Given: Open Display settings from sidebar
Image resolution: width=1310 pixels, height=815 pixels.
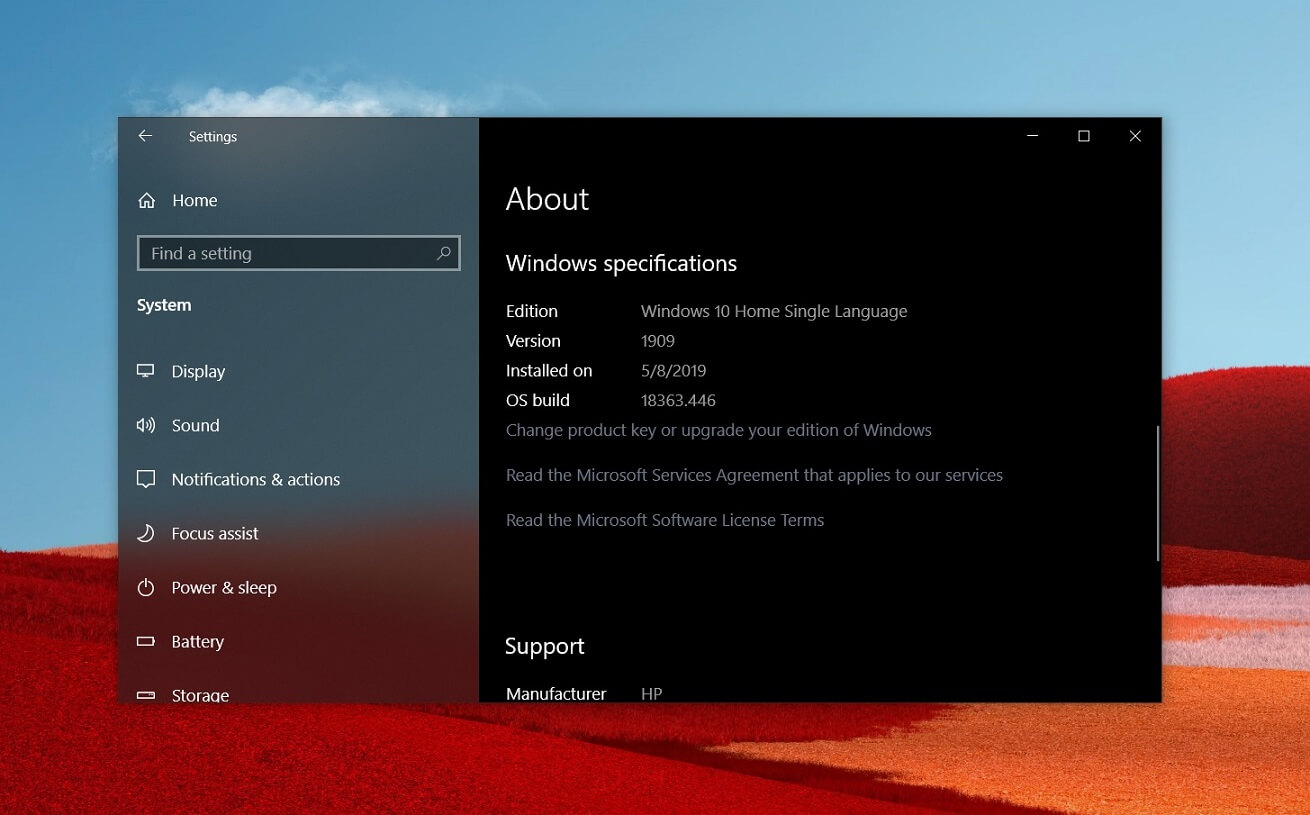Looking at the screenshot, I should tap(198, 370).
